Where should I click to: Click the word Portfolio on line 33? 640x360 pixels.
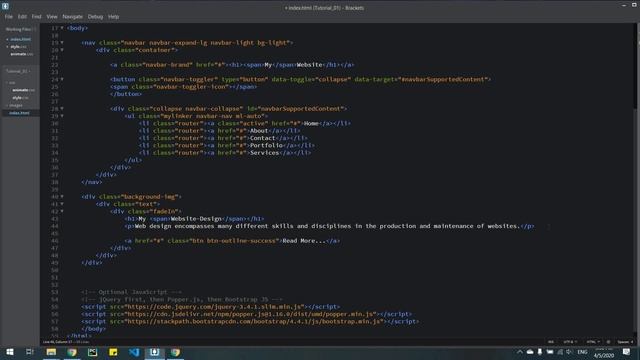click(x=266, y=145)
